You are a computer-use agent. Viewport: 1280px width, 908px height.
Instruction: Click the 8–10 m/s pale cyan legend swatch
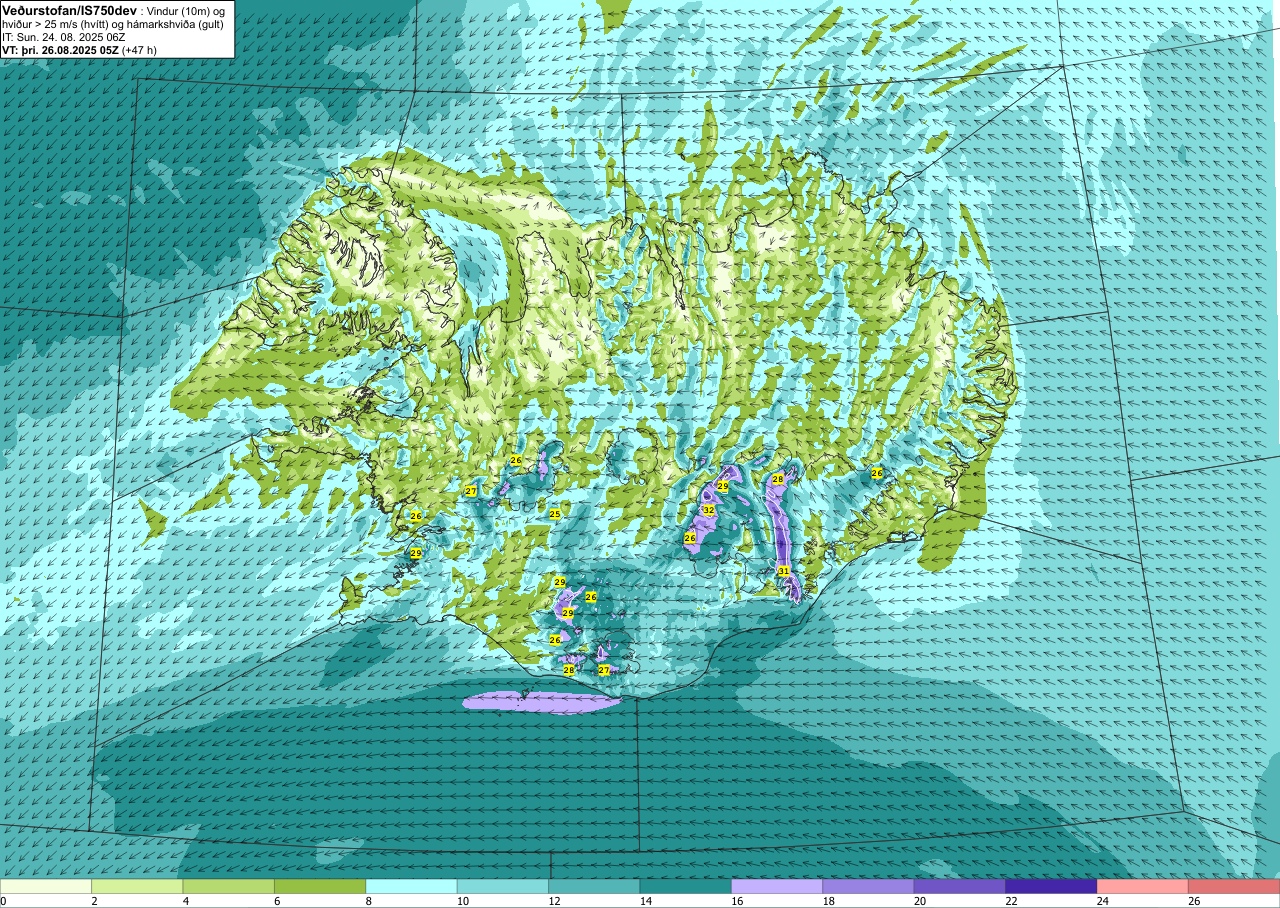click(x=411, y=886)
